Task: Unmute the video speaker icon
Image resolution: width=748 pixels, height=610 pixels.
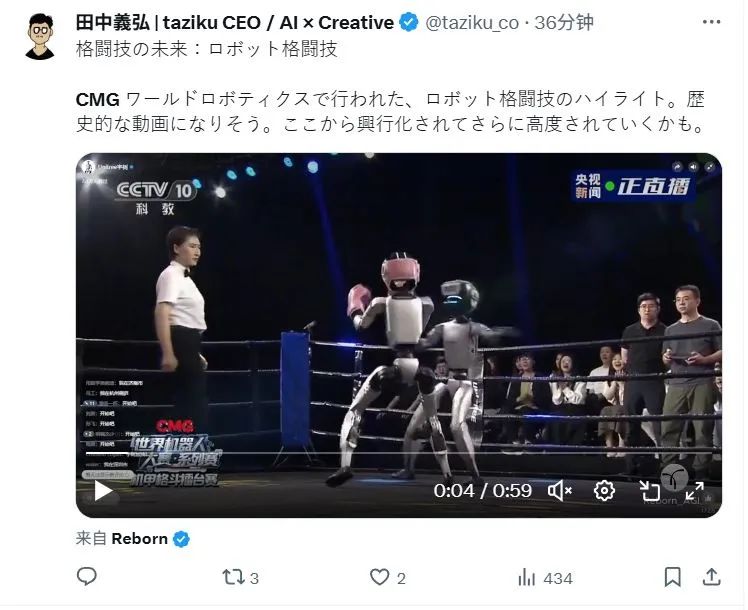Action: (560, 491)
